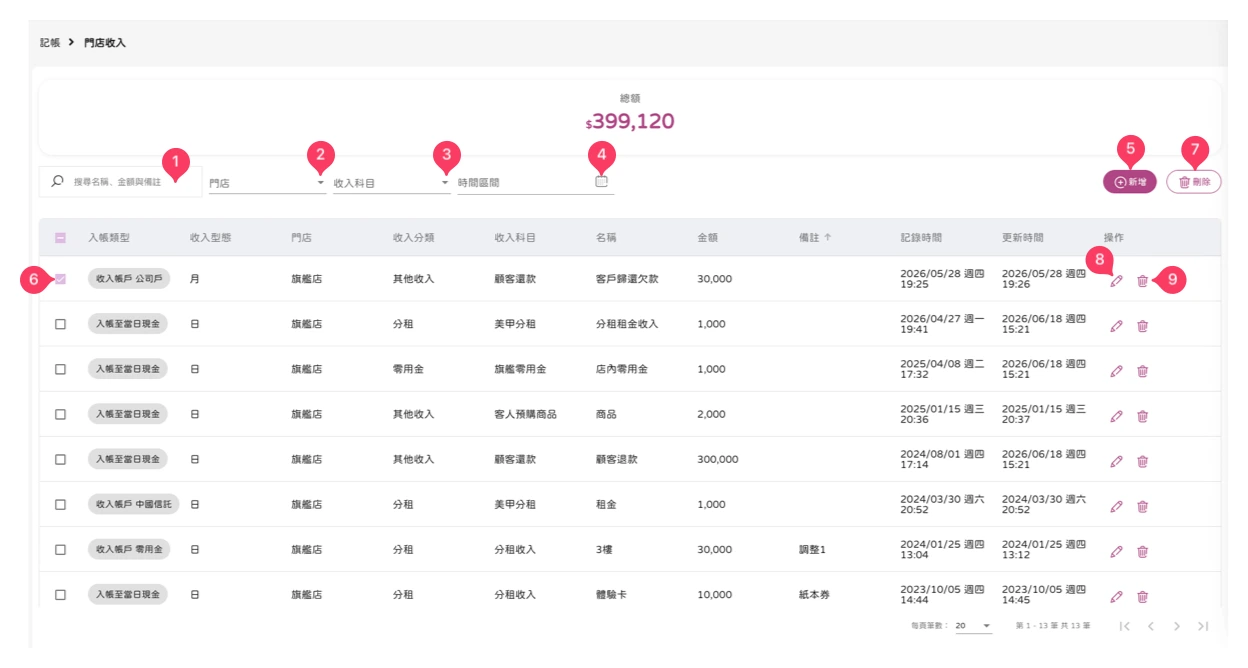Edit the 分租租金收入 record

(1116, 326)
